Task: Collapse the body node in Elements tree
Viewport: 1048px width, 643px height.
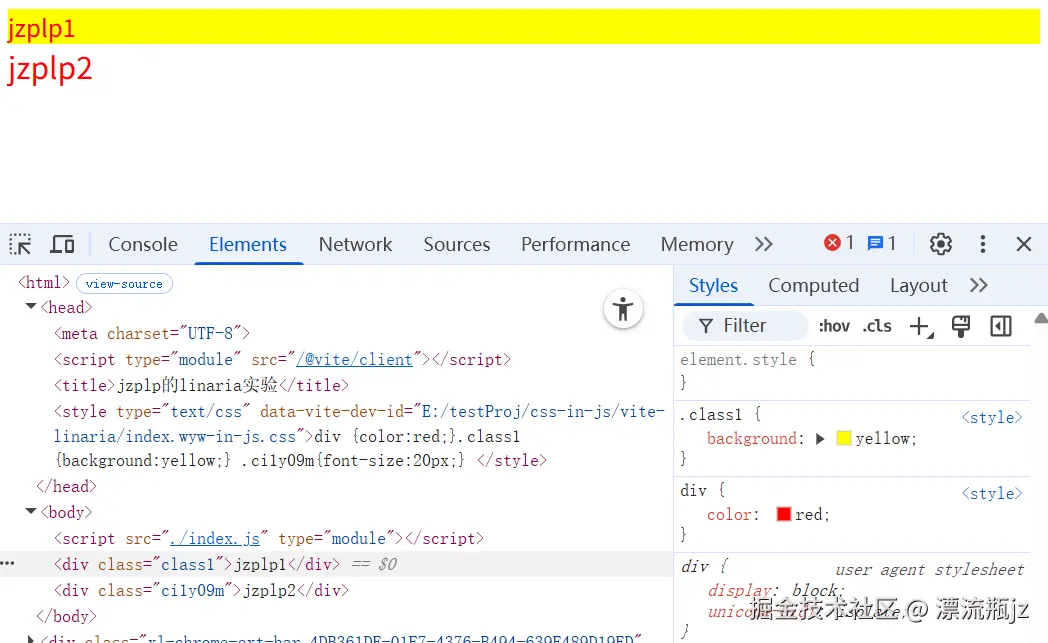Action: tap(31, 512)
